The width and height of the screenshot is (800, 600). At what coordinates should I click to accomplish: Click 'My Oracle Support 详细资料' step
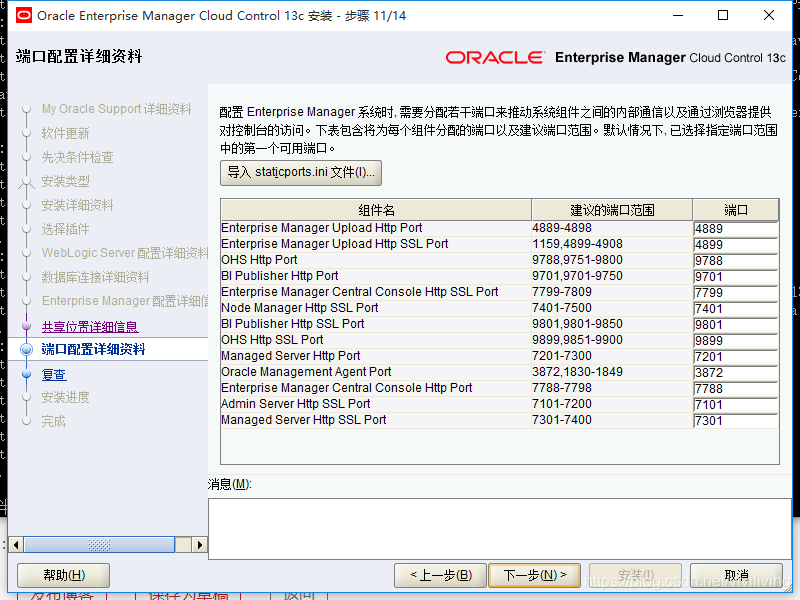(116, 109)
